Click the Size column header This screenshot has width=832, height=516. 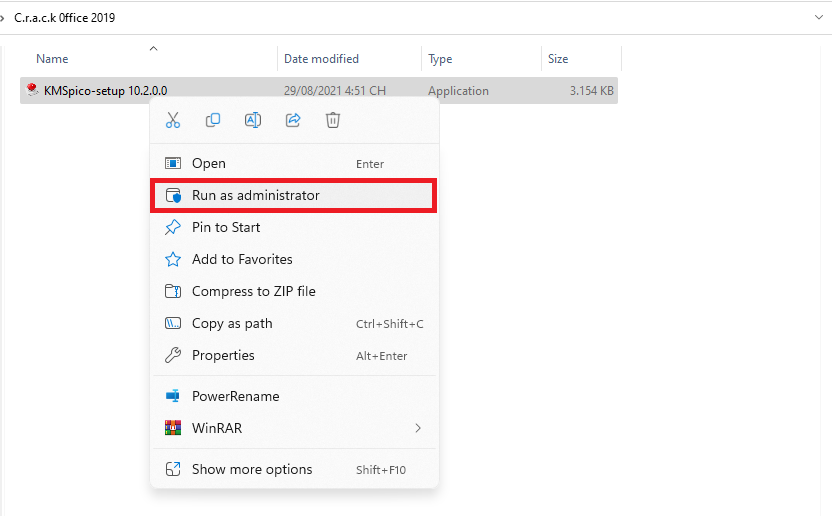tap(558, 59)
